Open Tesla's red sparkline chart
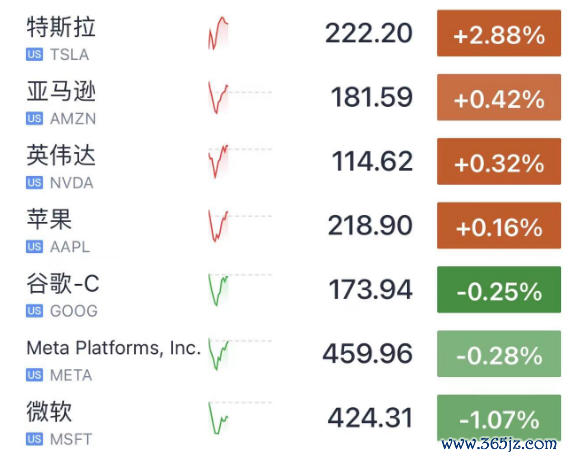 point(218,33)
